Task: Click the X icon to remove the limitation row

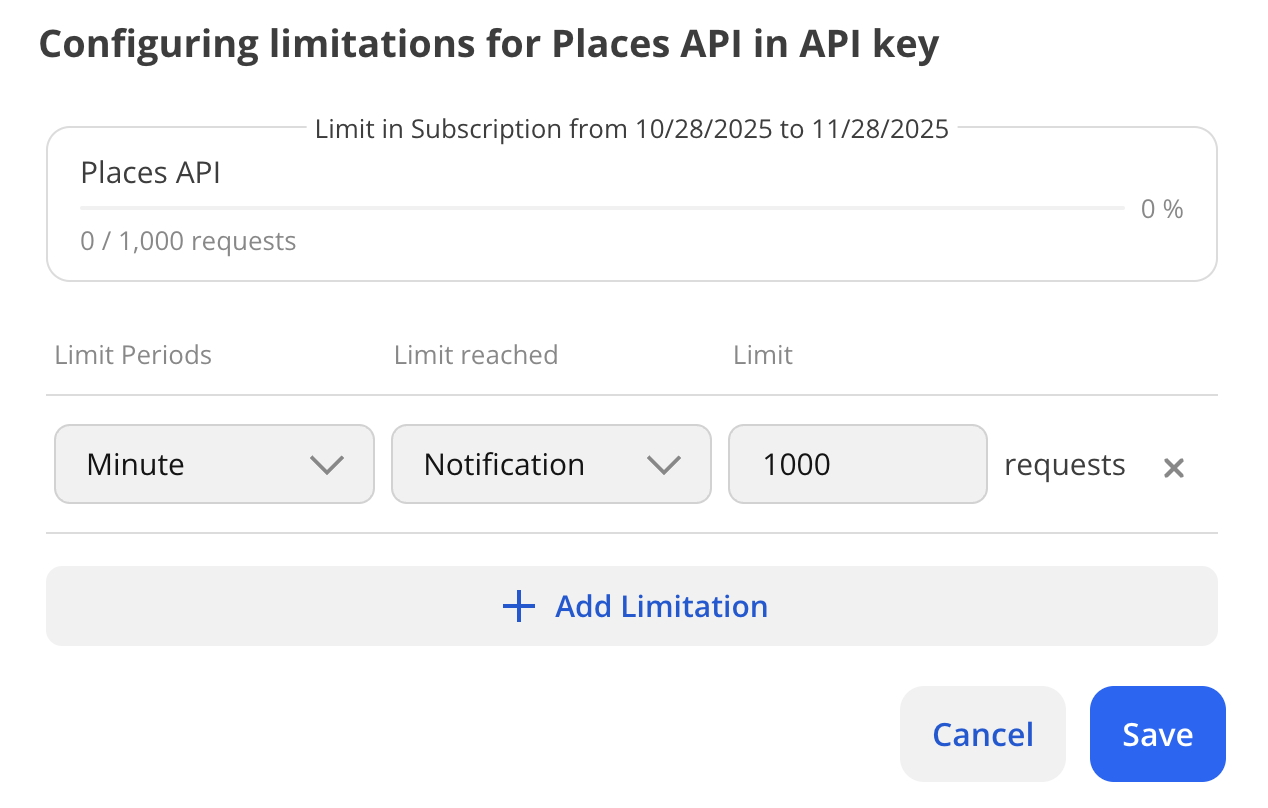Action: click(1173, 467)
